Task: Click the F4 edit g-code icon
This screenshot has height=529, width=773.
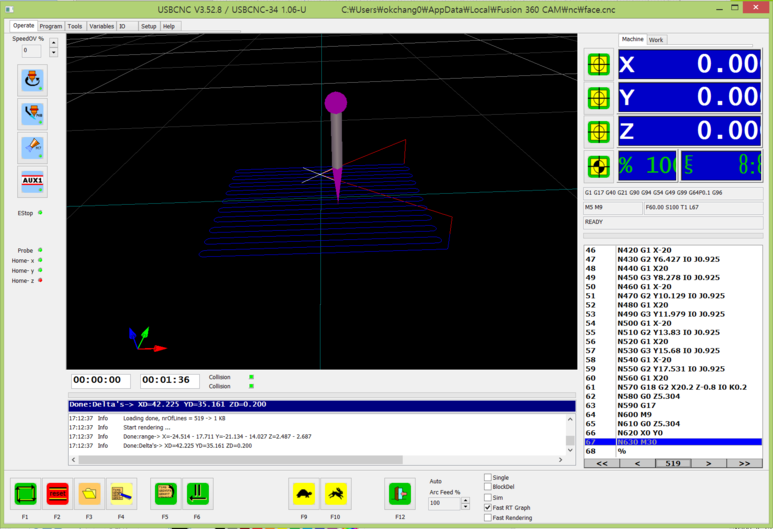Action: click(121, 494)
